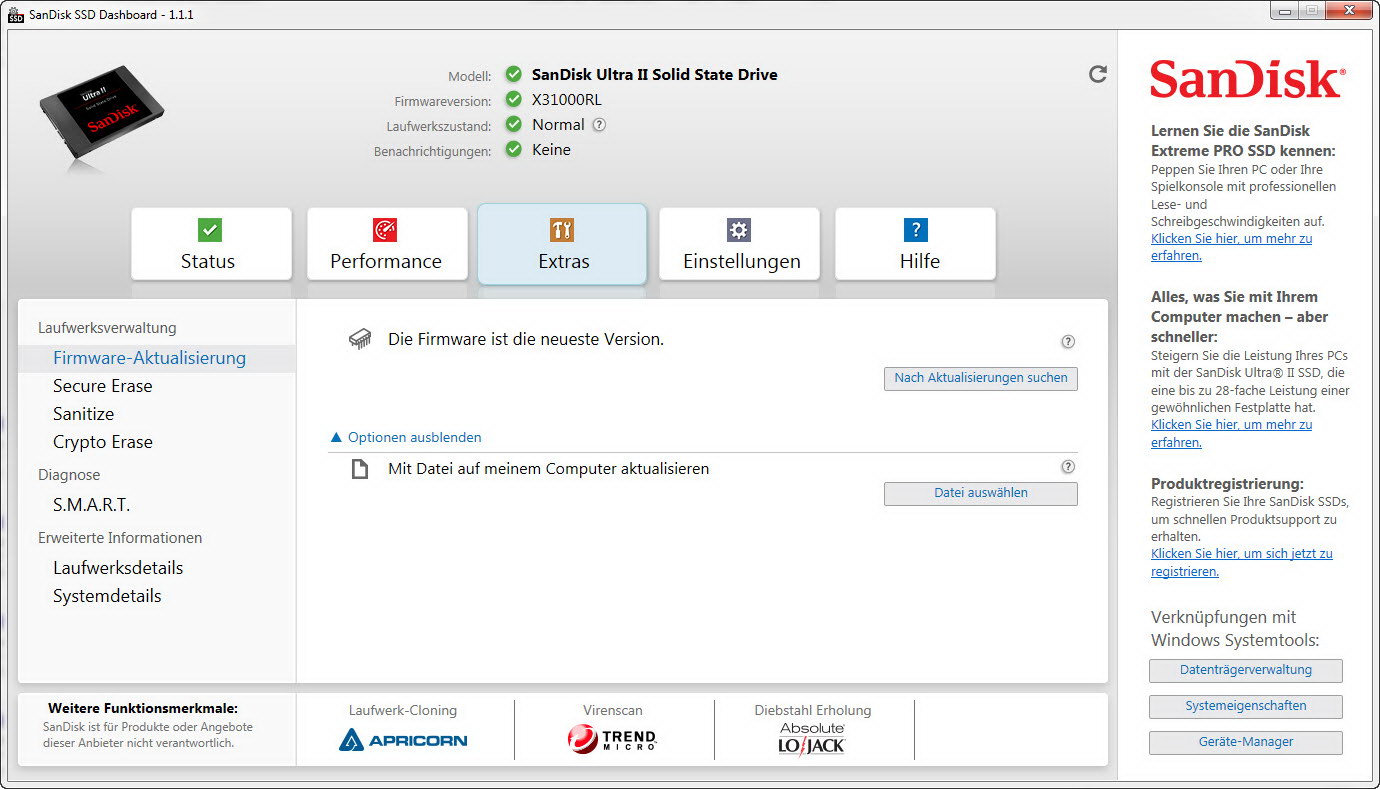Click the SanDisk SSD drive image
This screenshot has height=789, width=1380.
coord(102,120)
